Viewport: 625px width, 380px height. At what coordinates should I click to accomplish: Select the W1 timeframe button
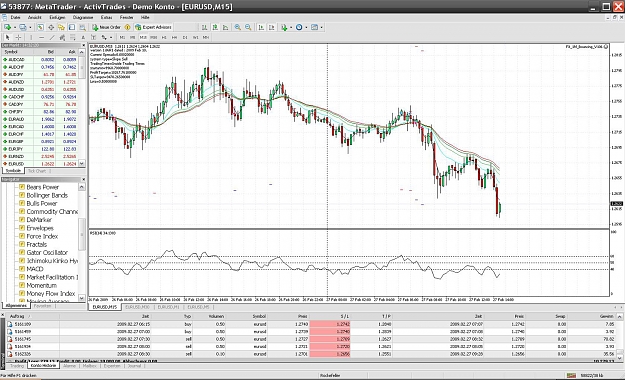coord(195,37)
